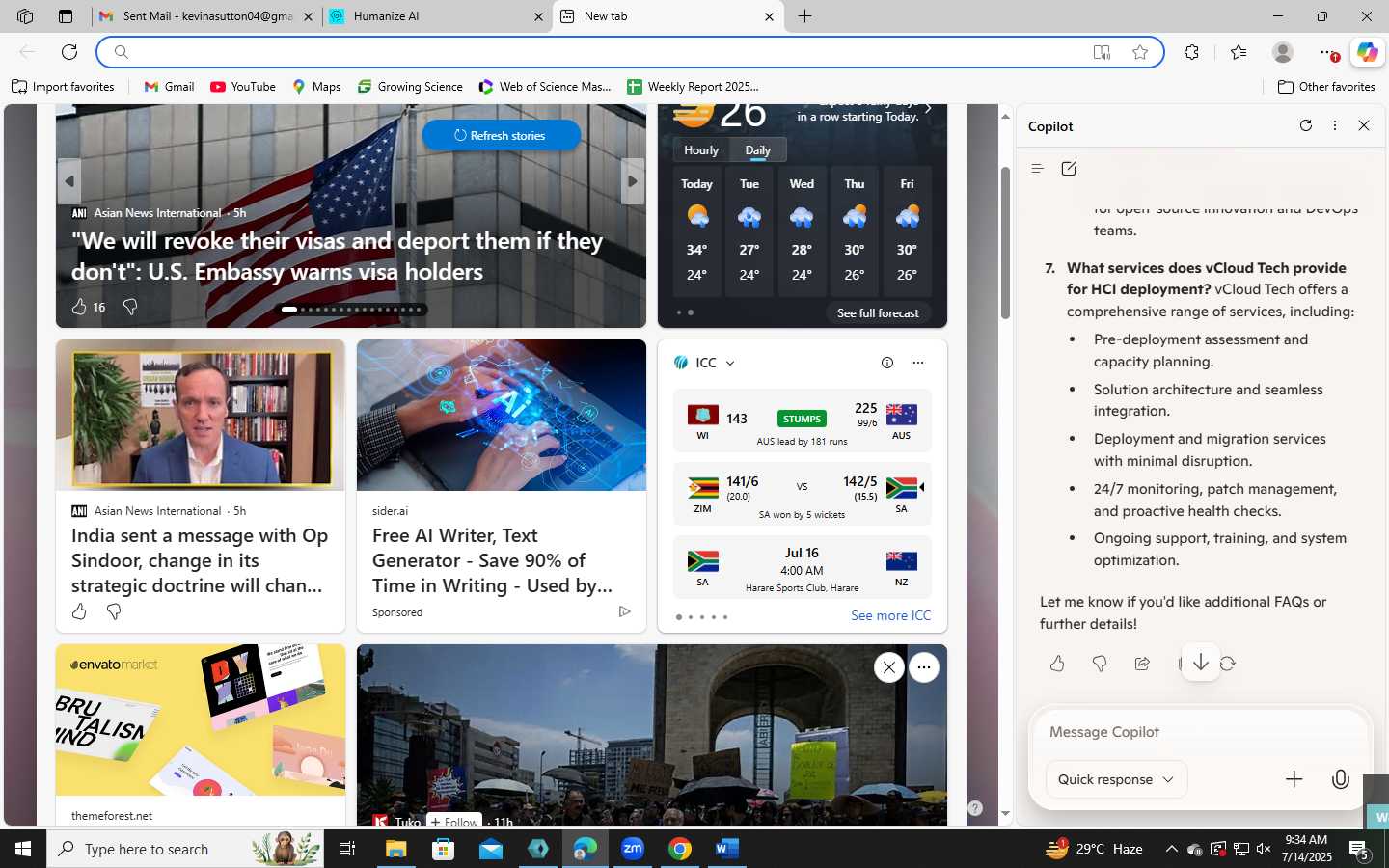This screenshot has width=1389, height=868.
Task: Regenerate the Copilot response
Action: point(1228,664)
